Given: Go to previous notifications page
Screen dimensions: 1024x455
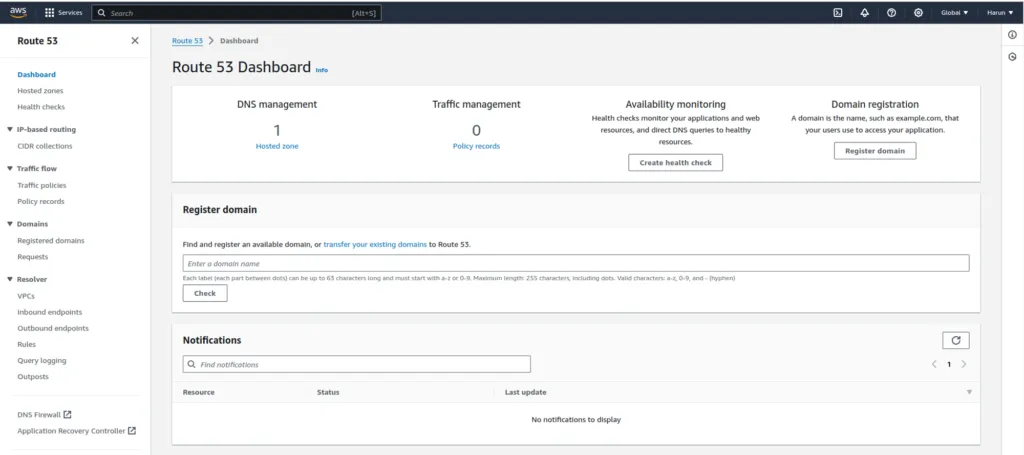Looking at the screenshot, I should [934, 364].
